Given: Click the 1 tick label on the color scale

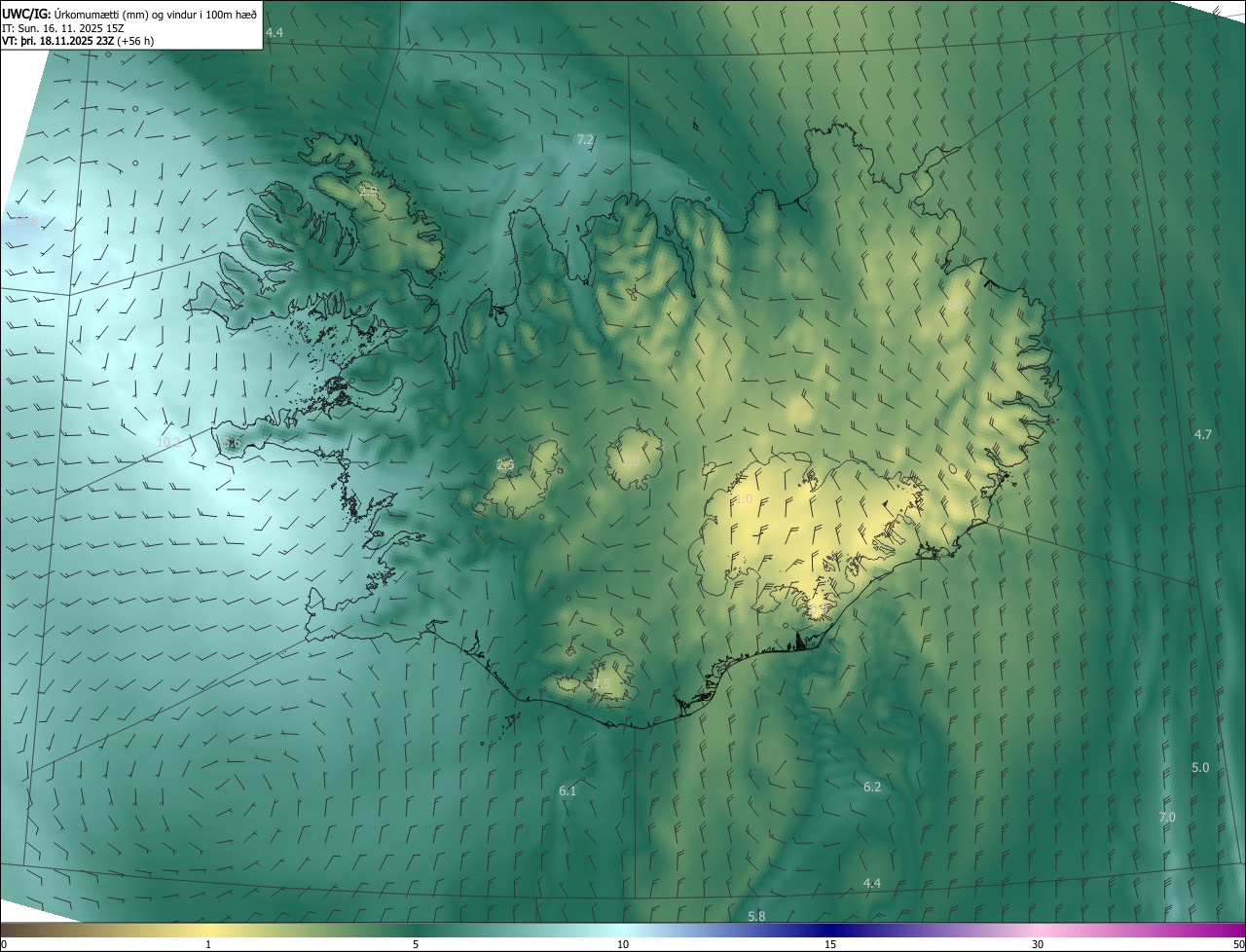Looking at the screenshot, I should pyautogui.click(x=208, y=944).
